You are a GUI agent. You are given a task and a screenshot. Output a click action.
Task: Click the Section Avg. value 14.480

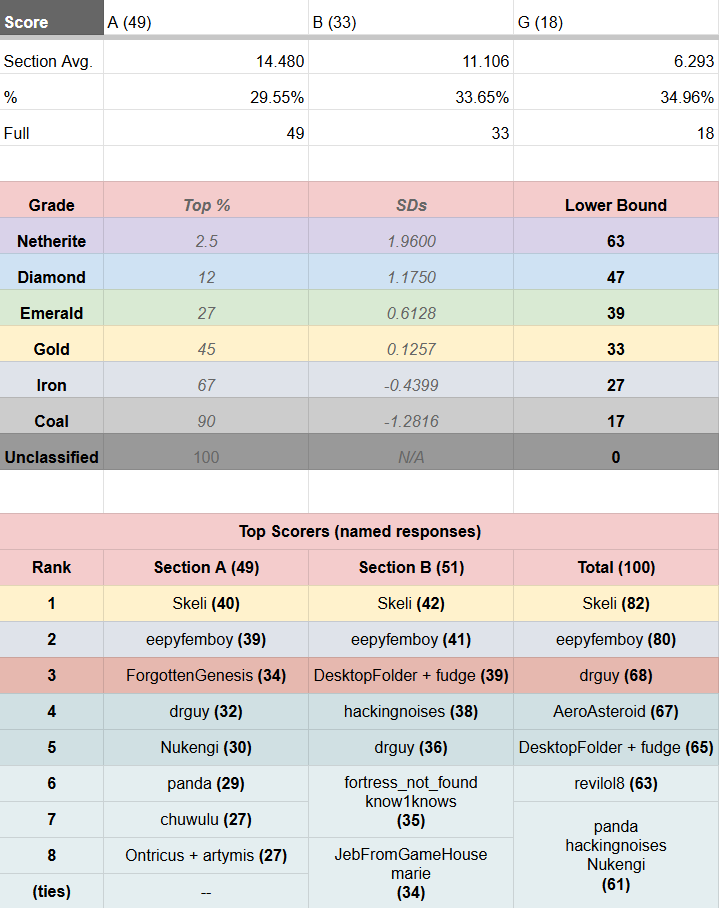(x=206, y=57)
